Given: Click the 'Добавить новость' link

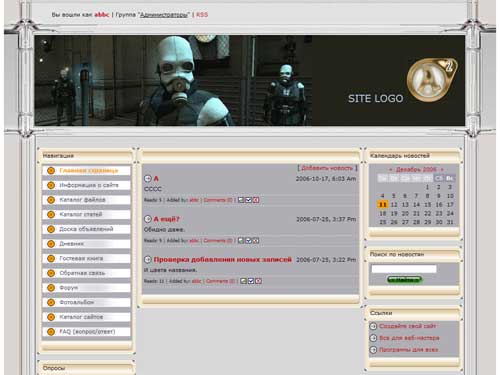Looking at the screenshot, I should 327,168.
